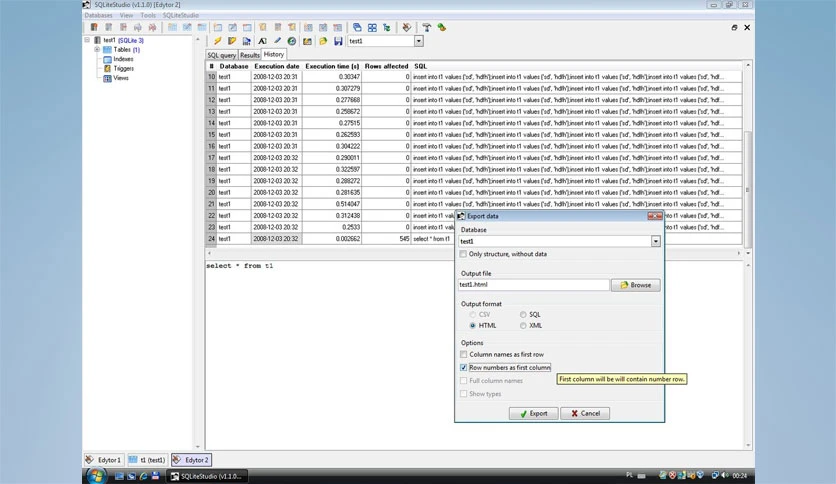Toggle the 'Full column names' checkbox
Screen dimensions: 836x484
pos(463,381)
